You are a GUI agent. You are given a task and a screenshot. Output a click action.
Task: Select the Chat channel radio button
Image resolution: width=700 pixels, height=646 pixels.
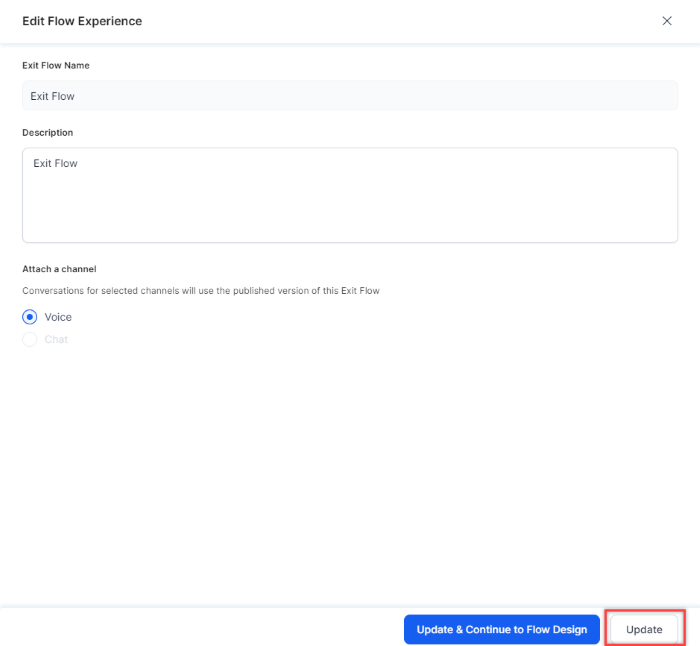(x=30, y=339)
